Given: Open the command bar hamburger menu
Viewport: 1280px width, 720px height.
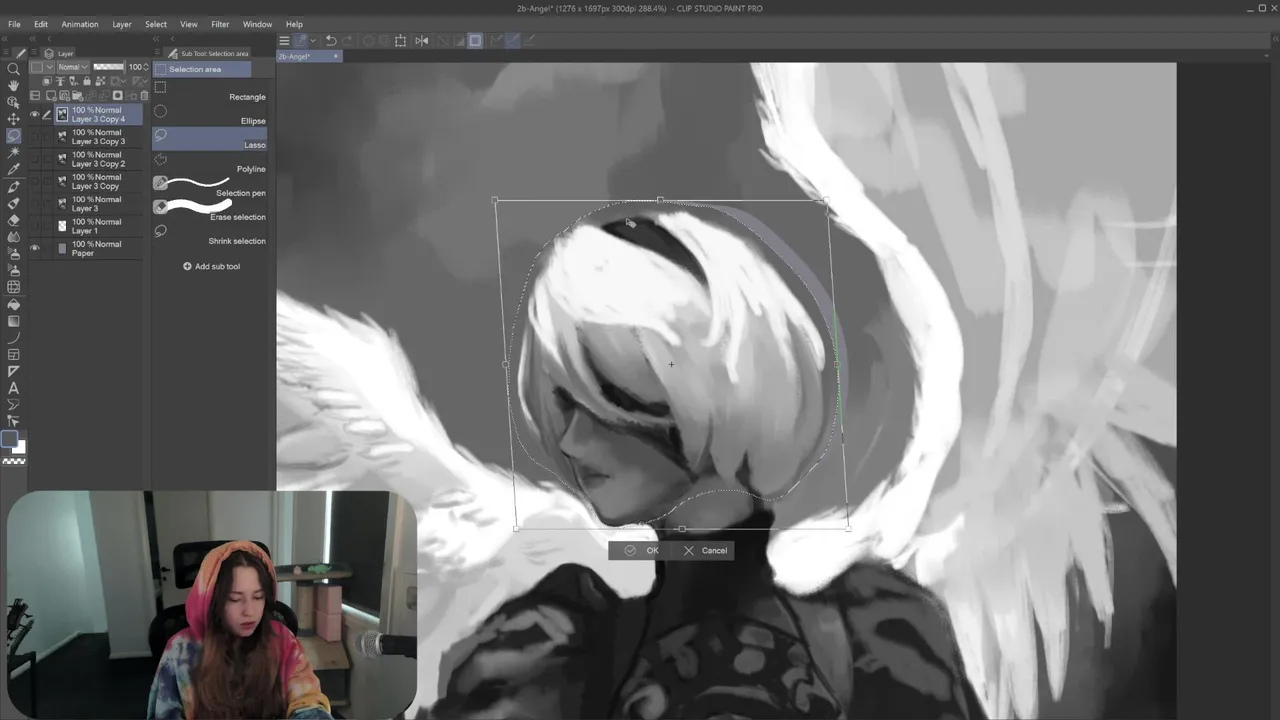Looking at the screenshot, I should coord(284,41).
